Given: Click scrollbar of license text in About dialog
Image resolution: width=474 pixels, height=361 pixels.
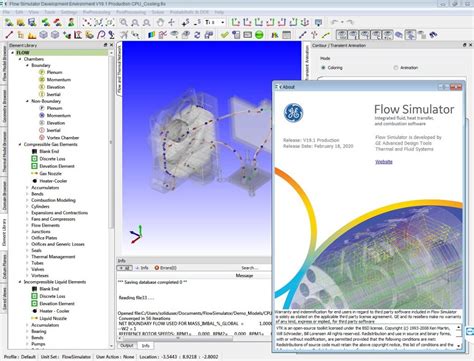Looking at the screenshot, I should (459, 337).
